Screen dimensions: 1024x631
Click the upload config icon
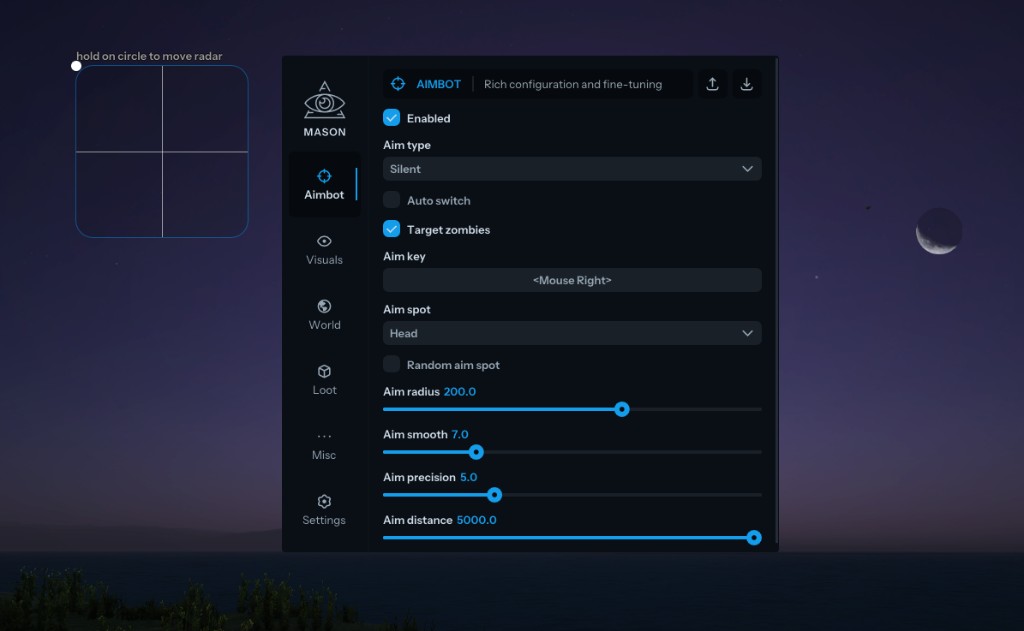coord(712,84)
